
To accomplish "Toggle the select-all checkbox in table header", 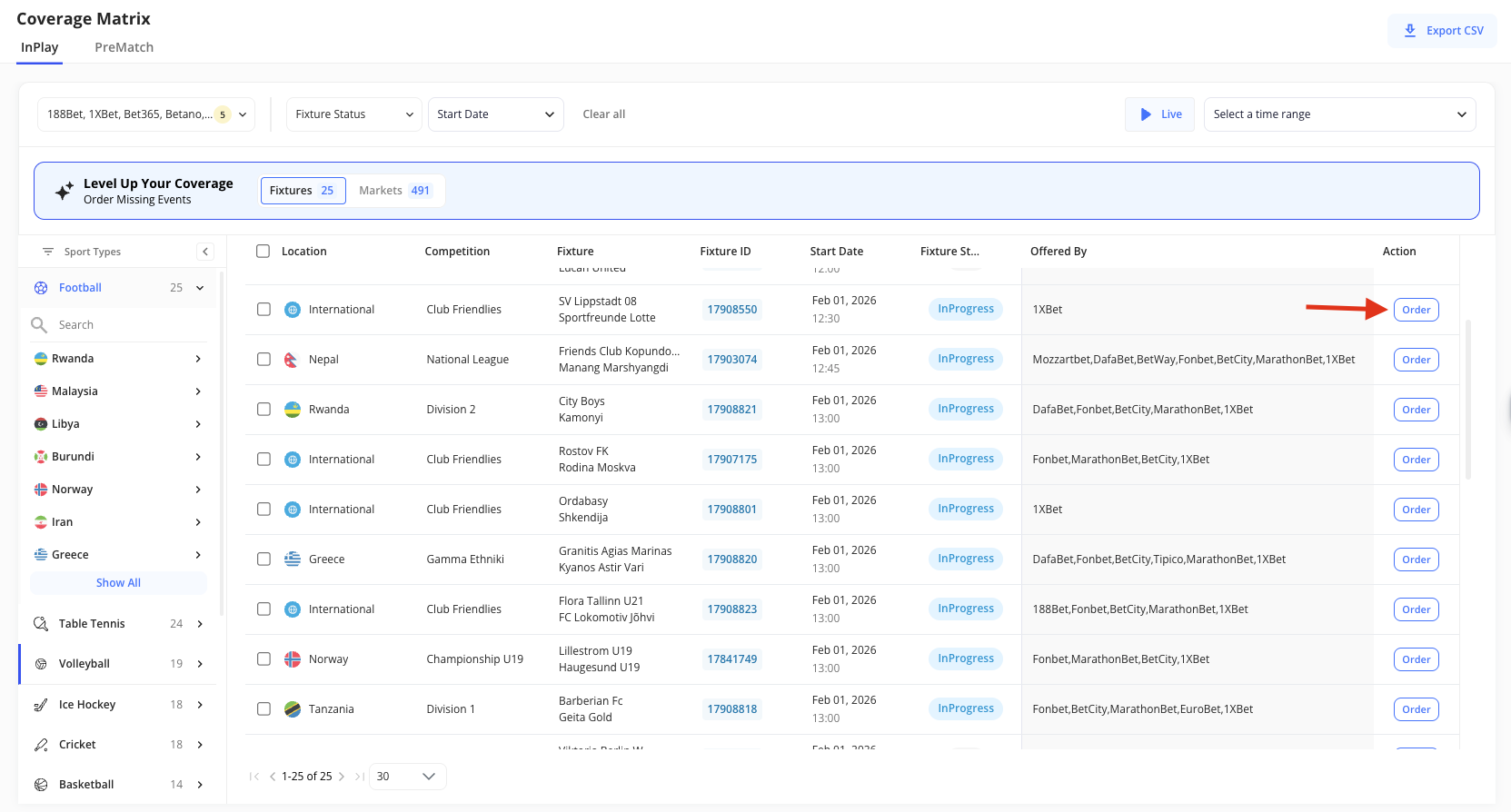I will 263,252.
